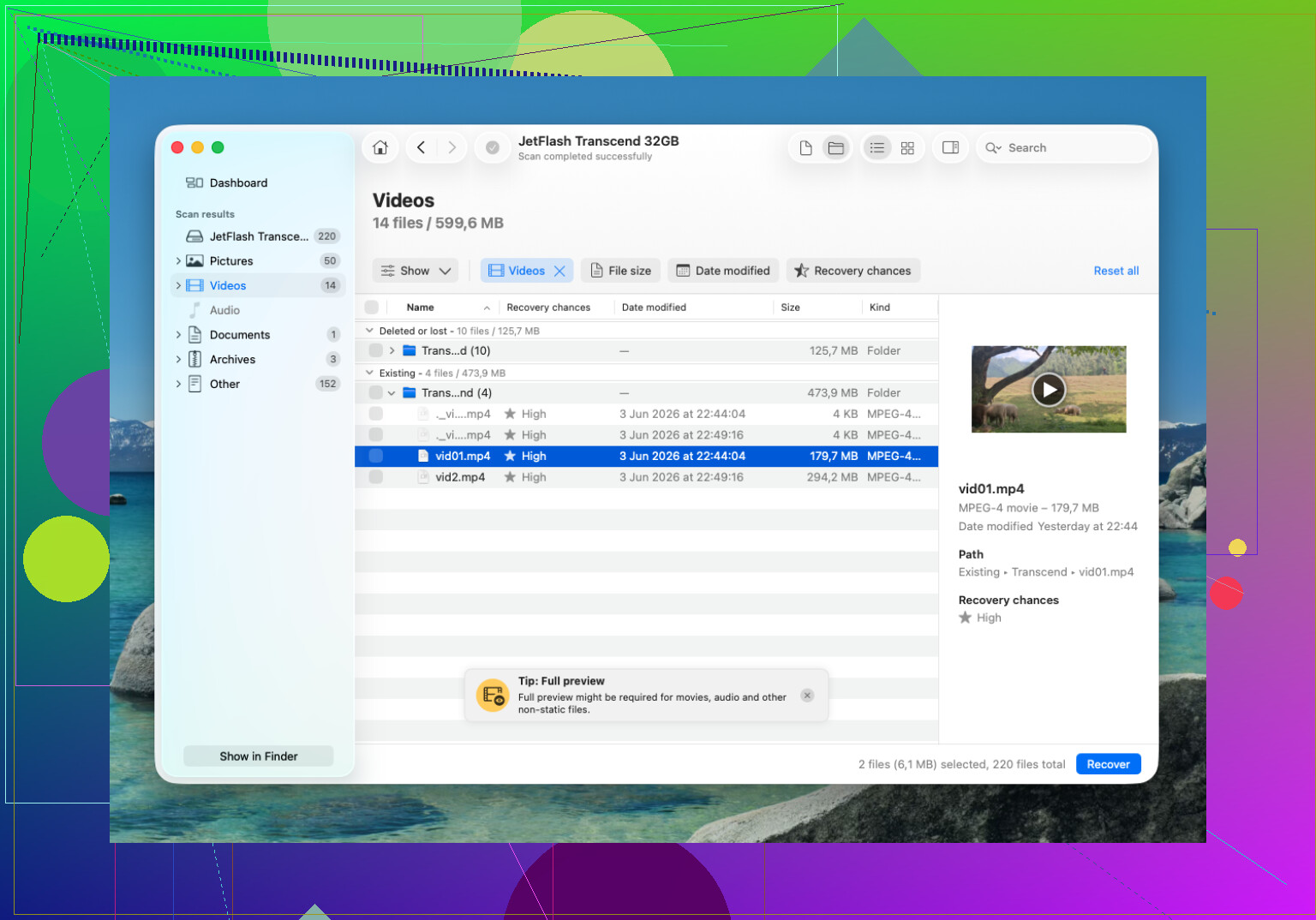Navigate forward with the right arrow
The width and height of the screenshot is (1316, 920).
[452, 147]
